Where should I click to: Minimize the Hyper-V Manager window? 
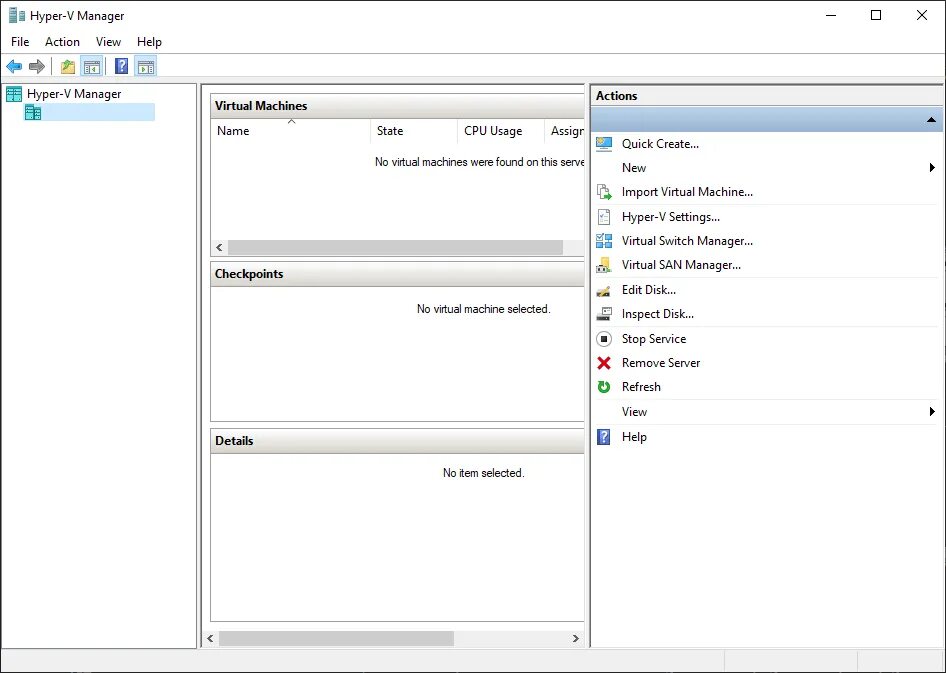tap(831, 15)
